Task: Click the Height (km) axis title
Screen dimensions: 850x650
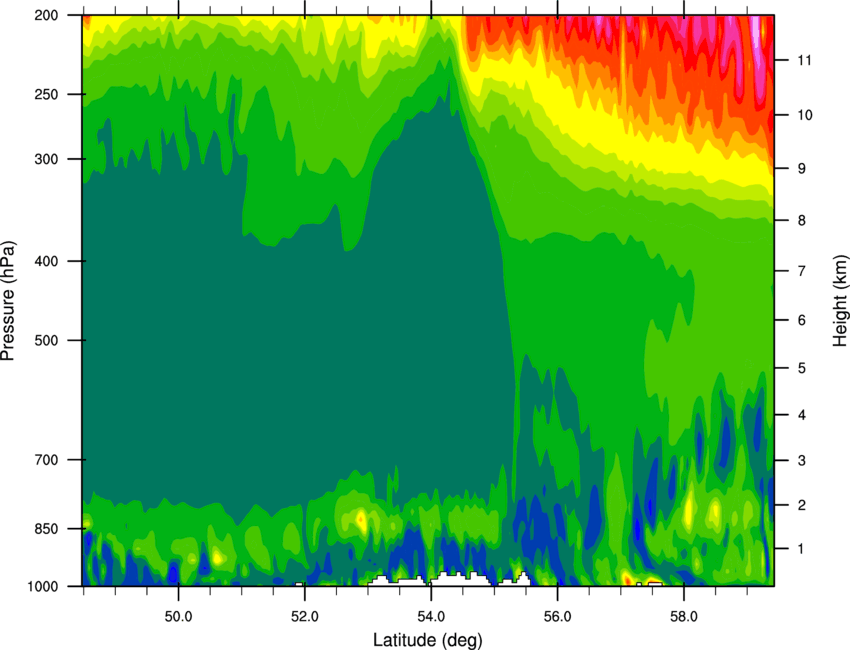Action: pyautogui.click(x=840, y=300)
